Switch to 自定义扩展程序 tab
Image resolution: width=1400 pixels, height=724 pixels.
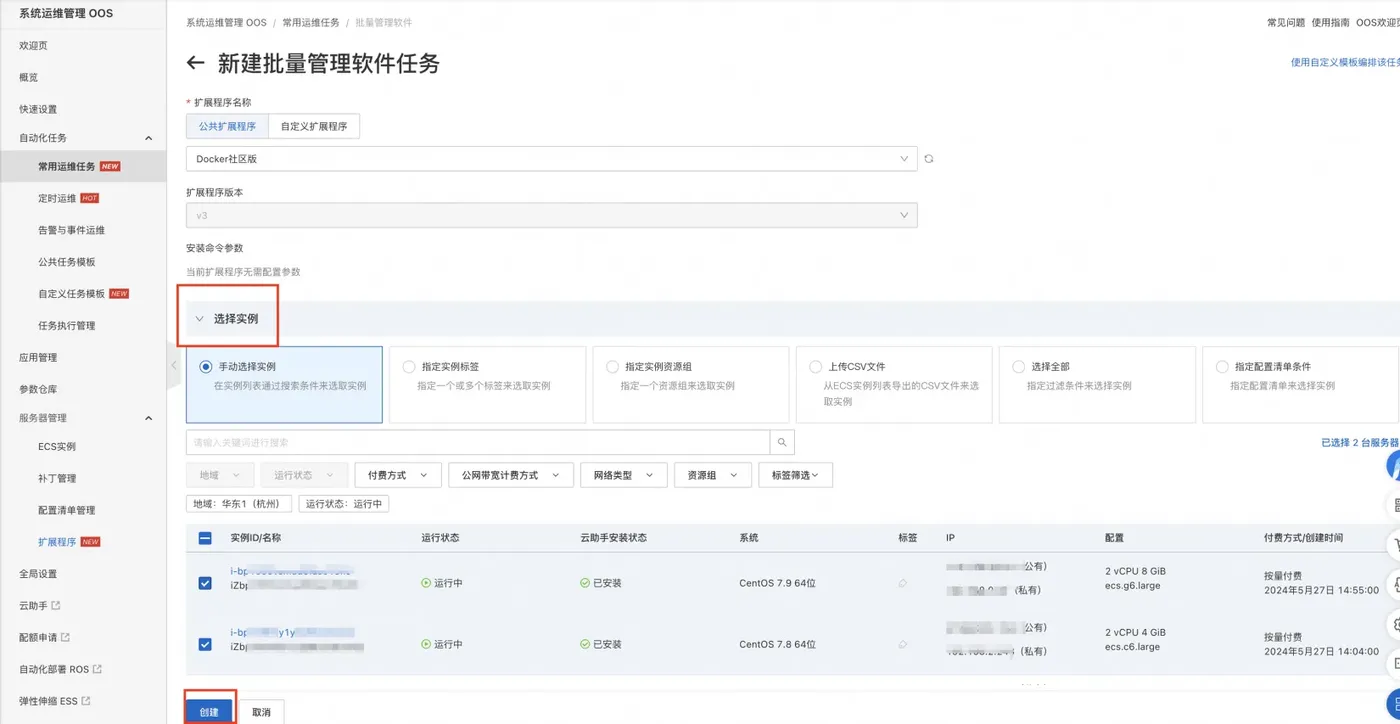click(x=314, y=127)
